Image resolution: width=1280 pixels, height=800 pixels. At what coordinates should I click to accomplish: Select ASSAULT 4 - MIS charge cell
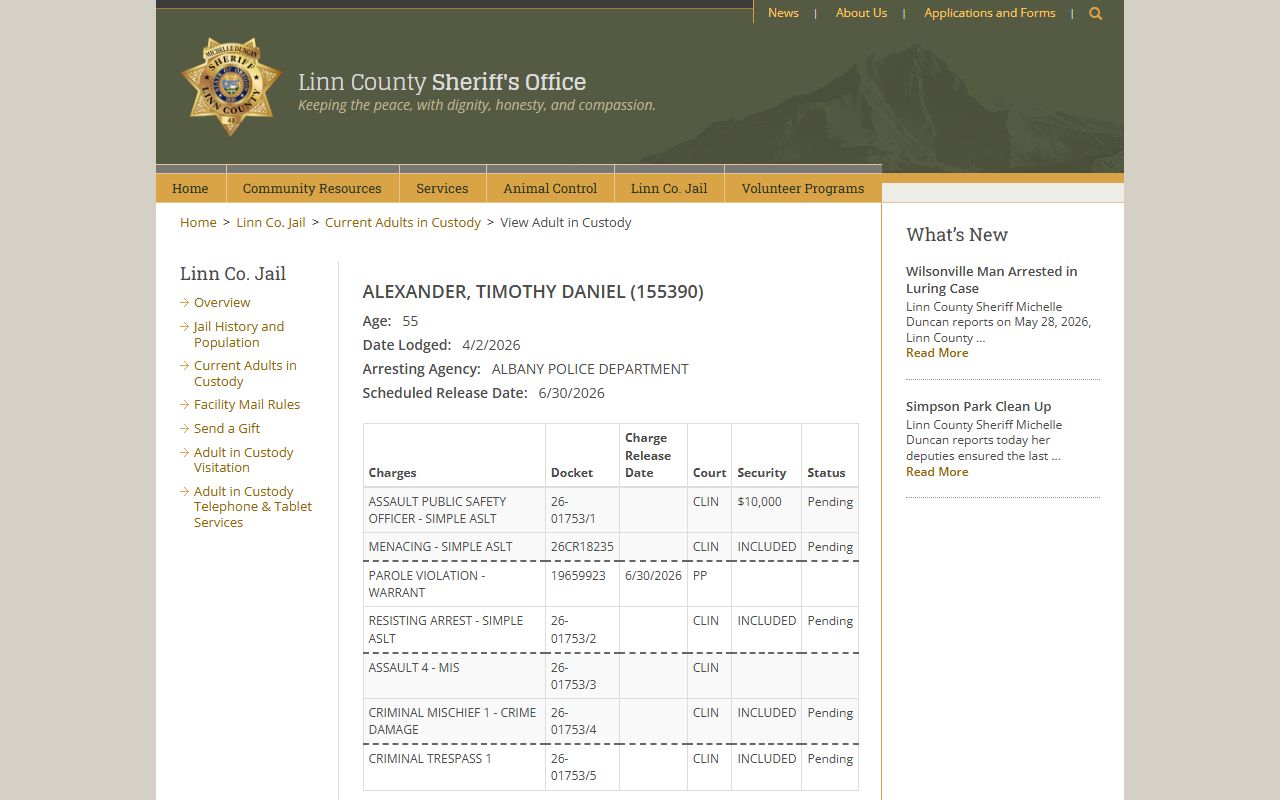coord(454,676)
